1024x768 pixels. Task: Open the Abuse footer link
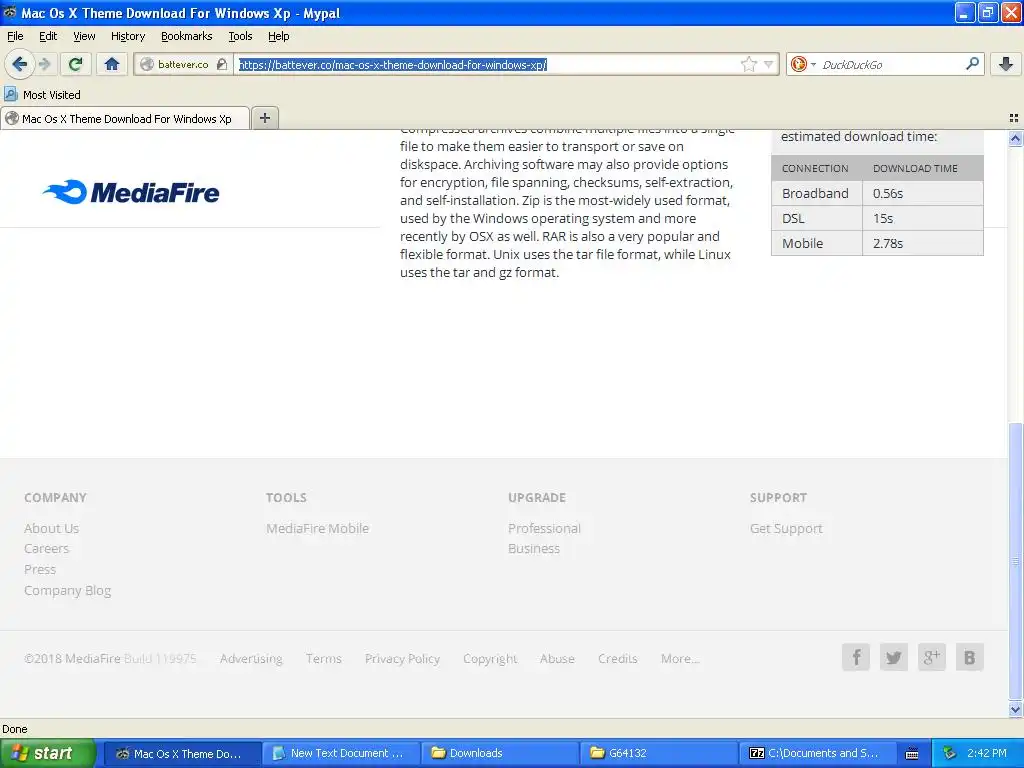pyautogui.click(x=557, y=658)
